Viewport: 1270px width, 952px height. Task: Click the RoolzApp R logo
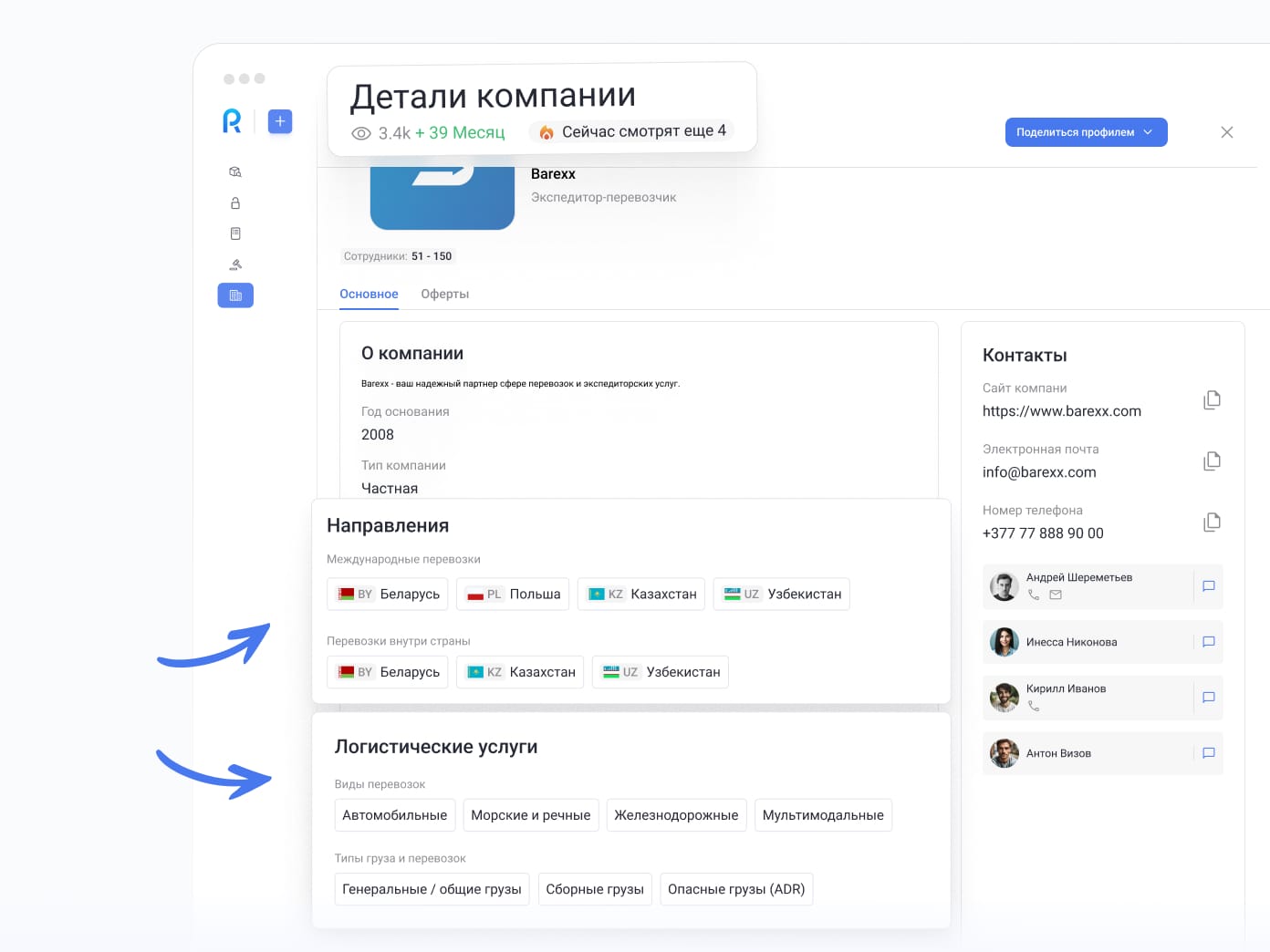coord(232,121)
